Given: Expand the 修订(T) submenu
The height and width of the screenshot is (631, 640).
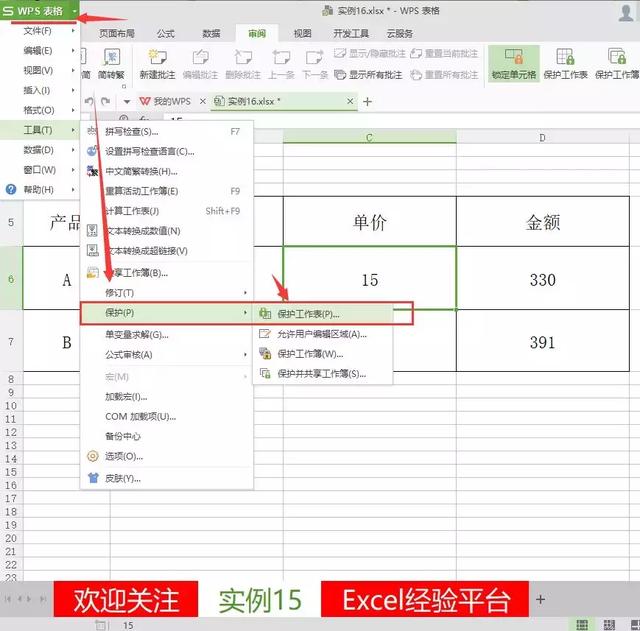Looking at the screenshot, I should pos(167,293).
